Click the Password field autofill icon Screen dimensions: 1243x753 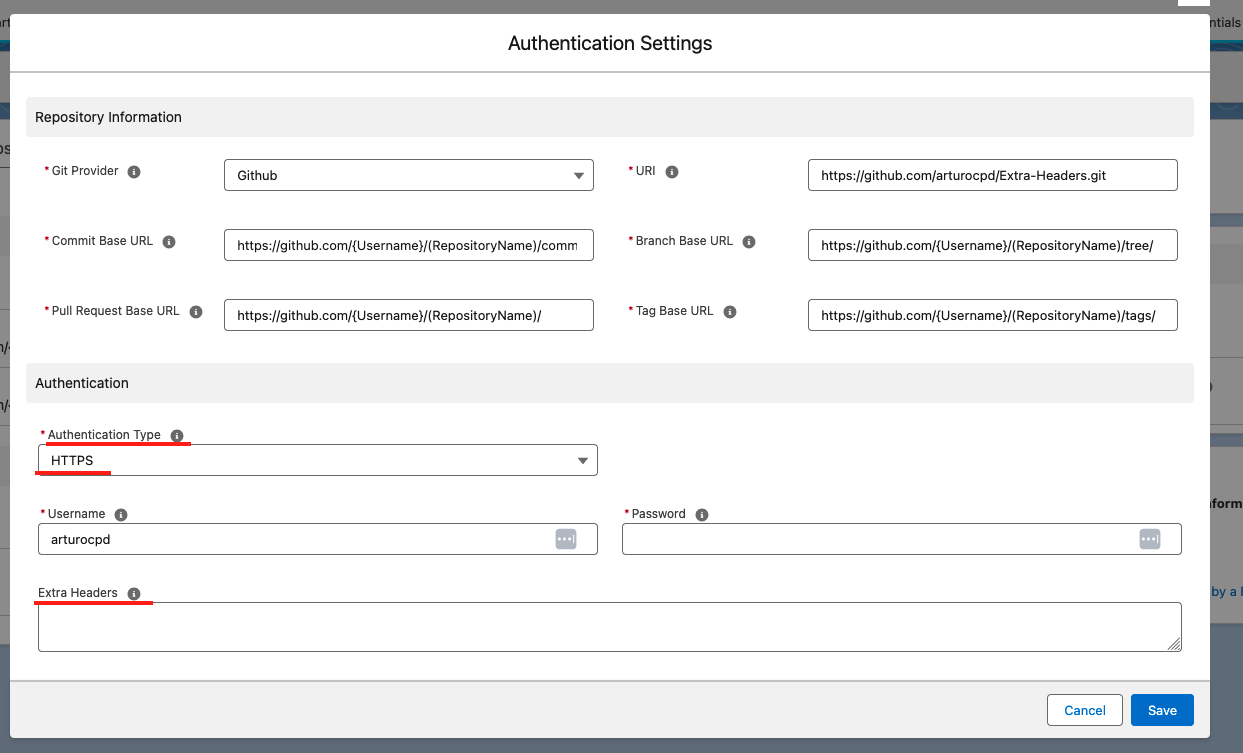coord(1150,539)
